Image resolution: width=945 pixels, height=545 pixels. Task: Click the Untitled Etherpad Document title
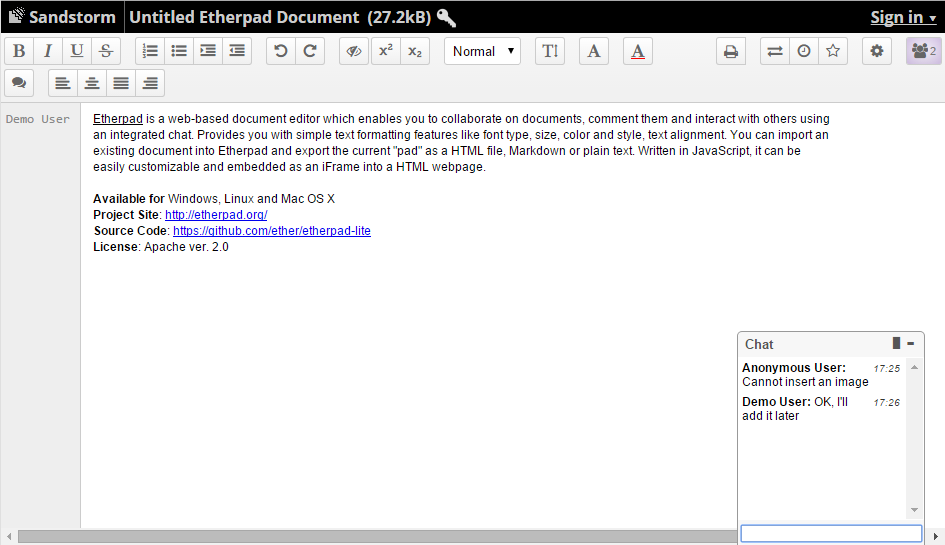point(244,17)
